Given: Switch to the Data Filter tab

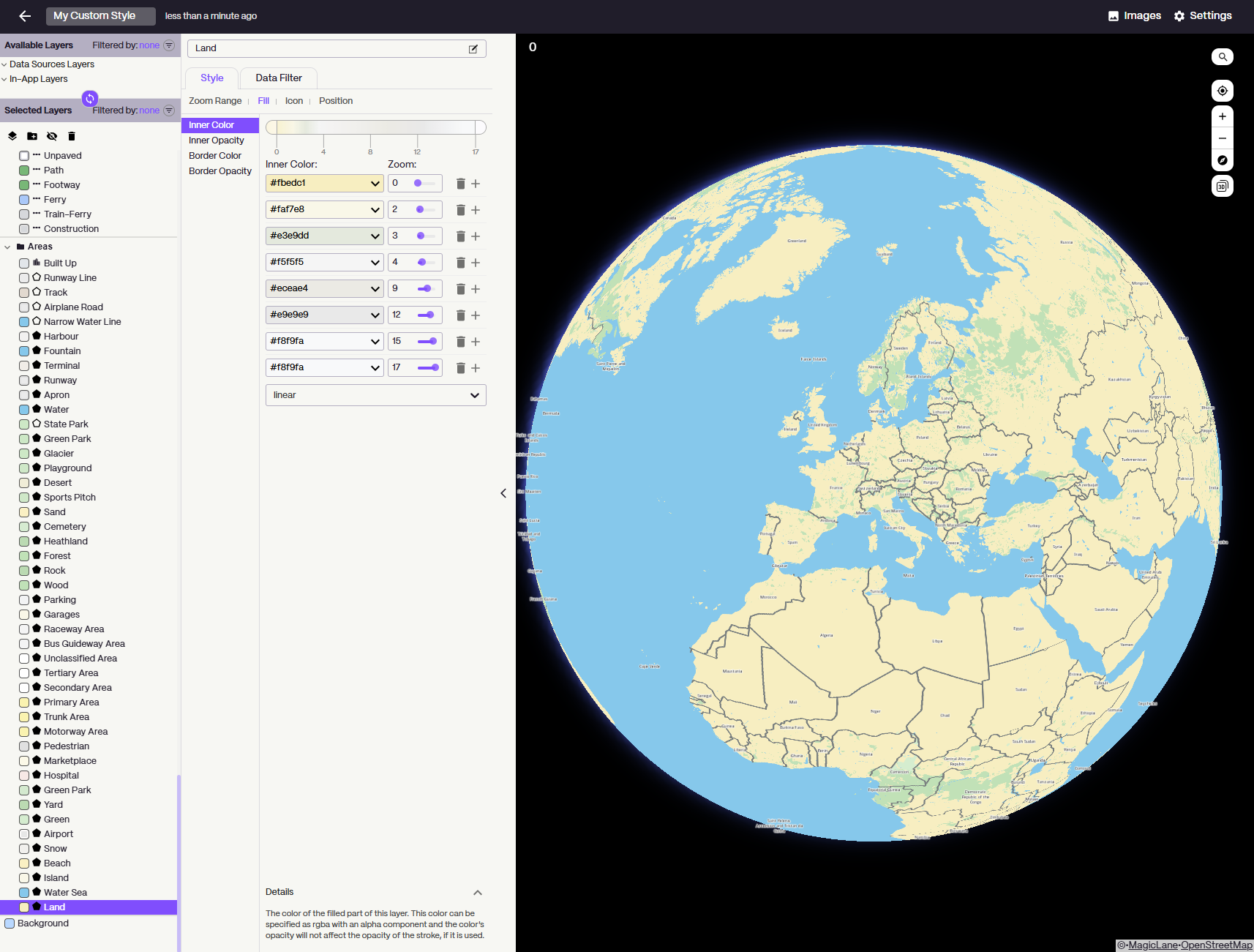Looking at the screenshot, I should (278, 78).
